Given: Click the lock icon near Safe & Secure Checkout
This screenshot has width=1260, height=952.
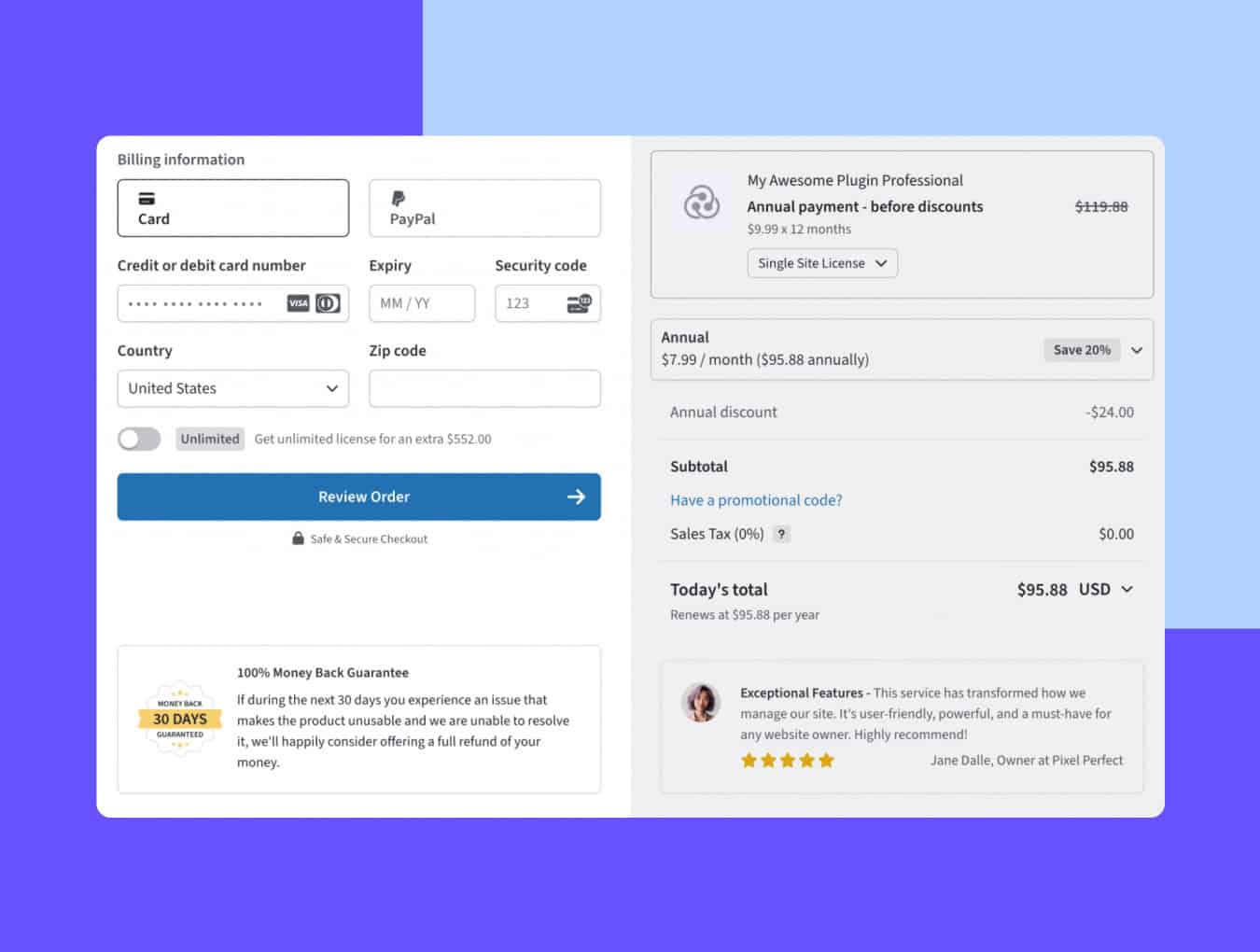Looking at the screenshot, I should 296,539.
